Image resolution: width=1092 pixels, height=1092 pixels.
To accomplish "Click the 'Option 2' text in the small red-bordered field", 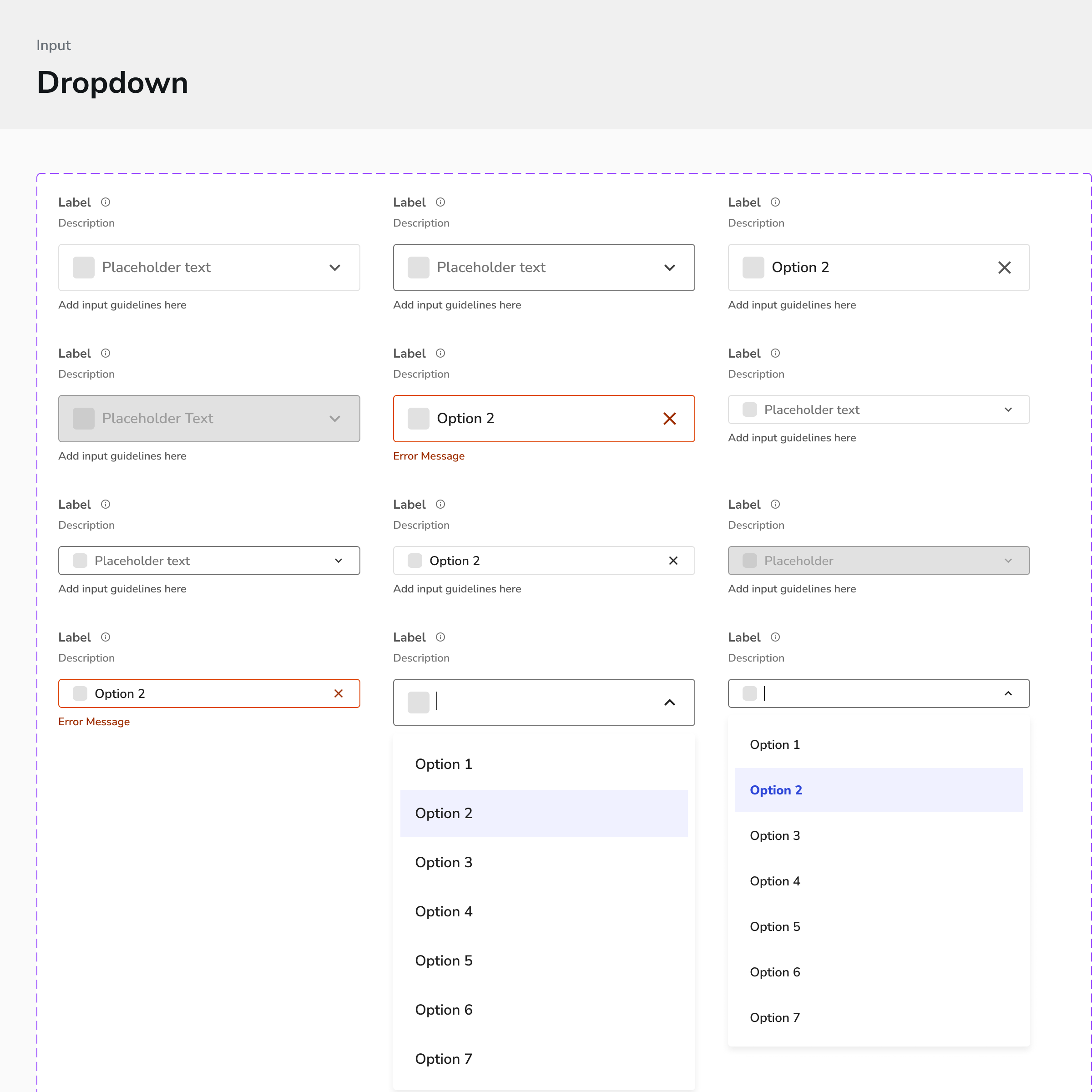I will [120, 693].
